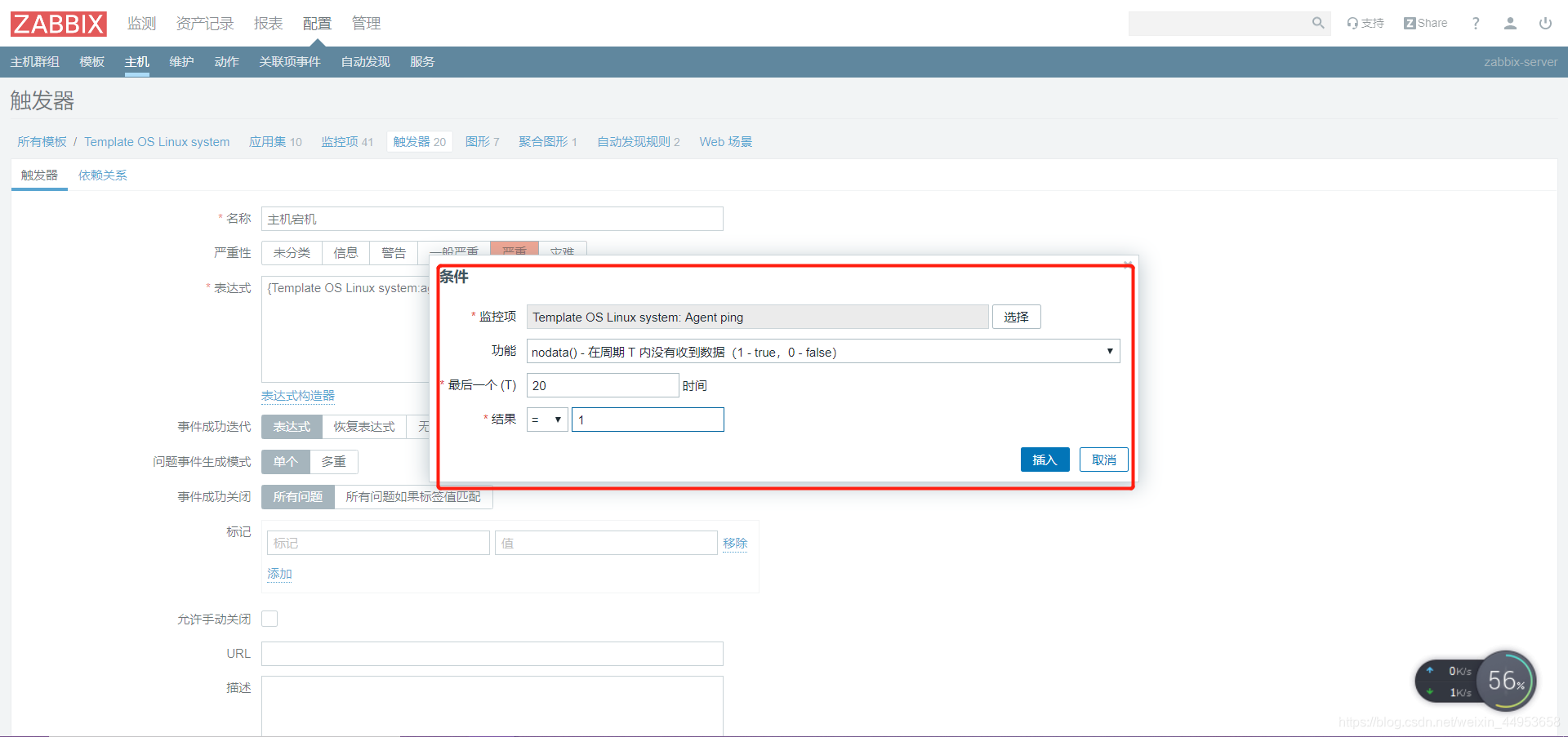Select 信息 severity
Viewport: 1568px width, 737px height.
pyautogui.click(x=345, y=253)
